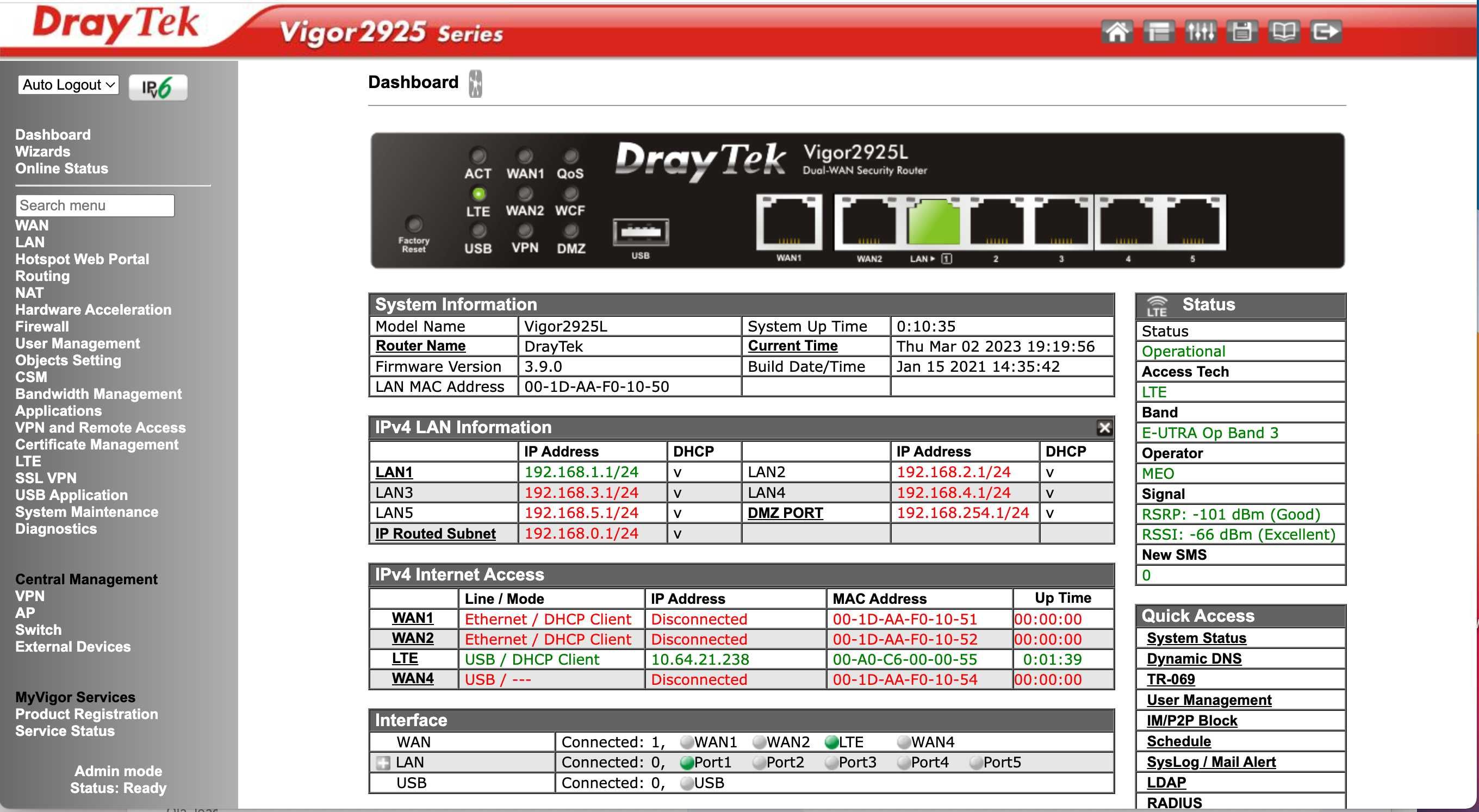Click the icon next to Dashboard title

point(475,84)
